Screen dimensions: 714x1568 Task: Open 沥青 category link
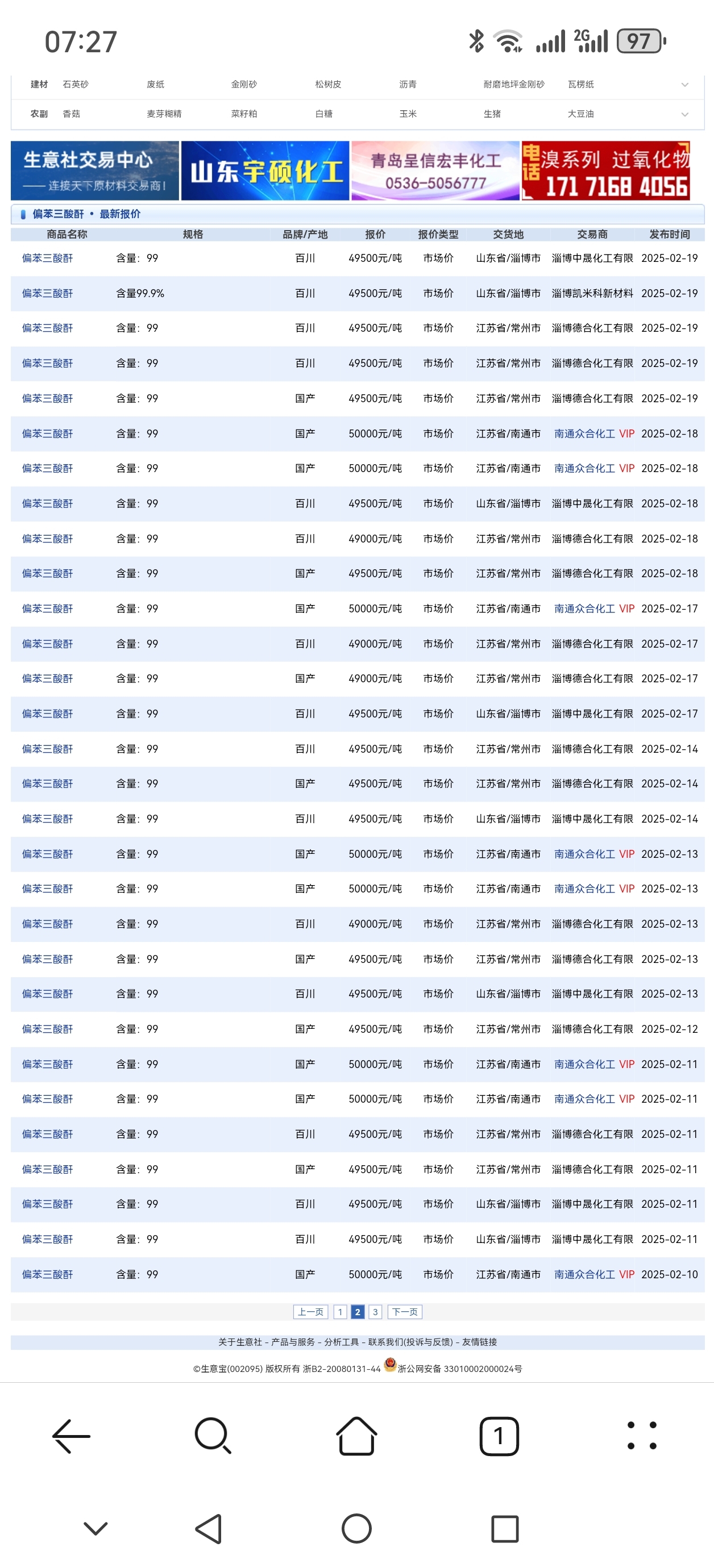408,85
